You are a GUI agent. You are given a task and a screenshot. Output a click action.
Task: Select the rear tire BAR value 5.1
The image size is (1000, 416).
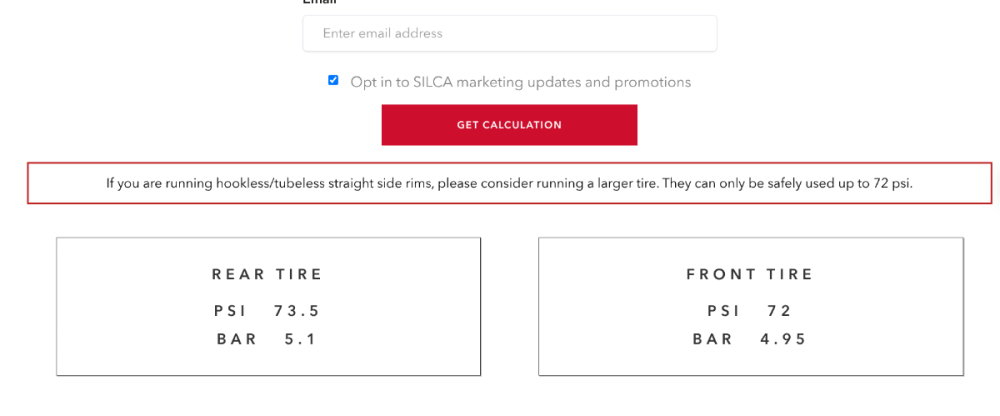(300, 339)
